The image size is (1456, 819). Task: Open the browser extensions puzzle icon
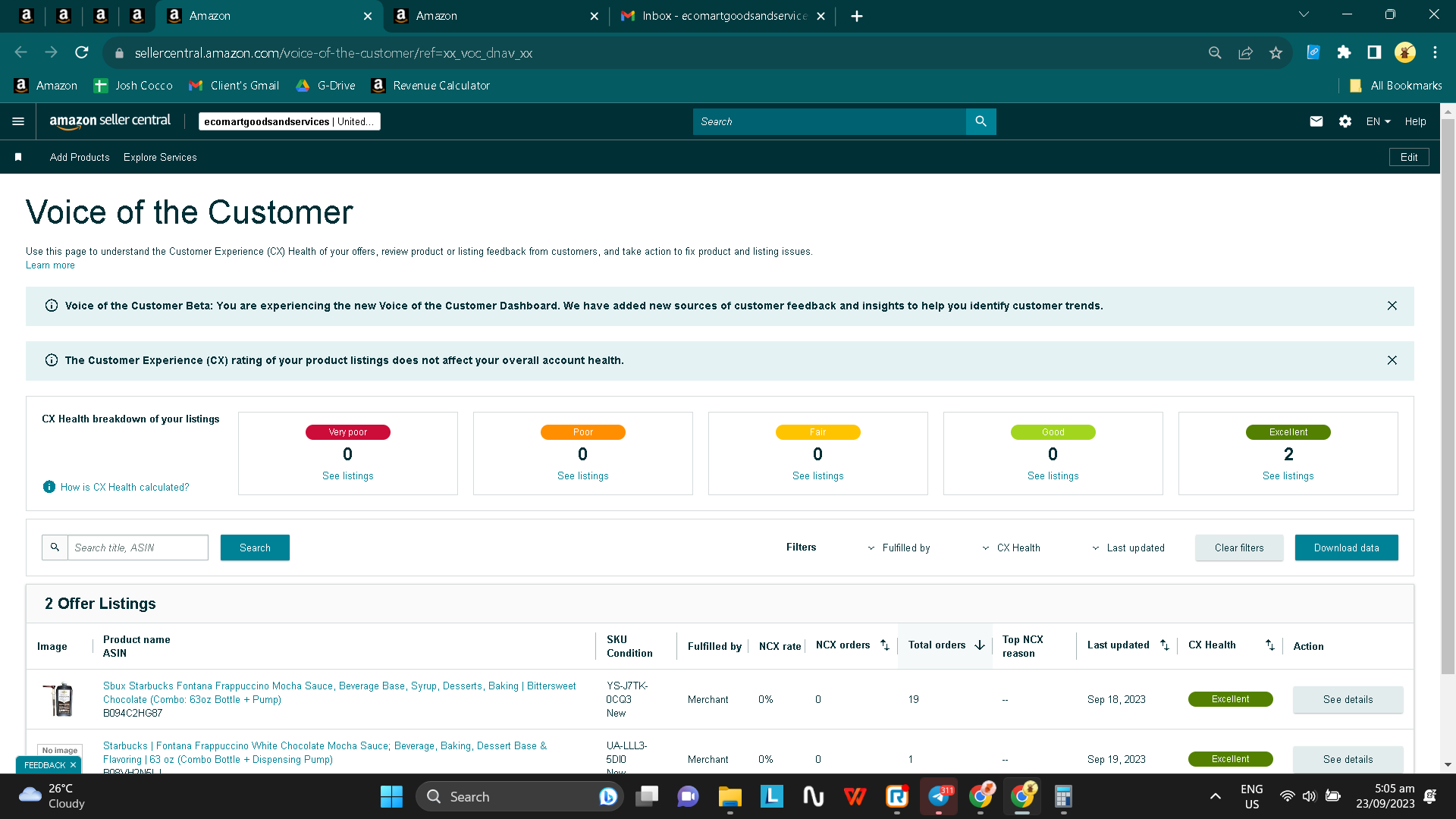tap(1344, 52)
